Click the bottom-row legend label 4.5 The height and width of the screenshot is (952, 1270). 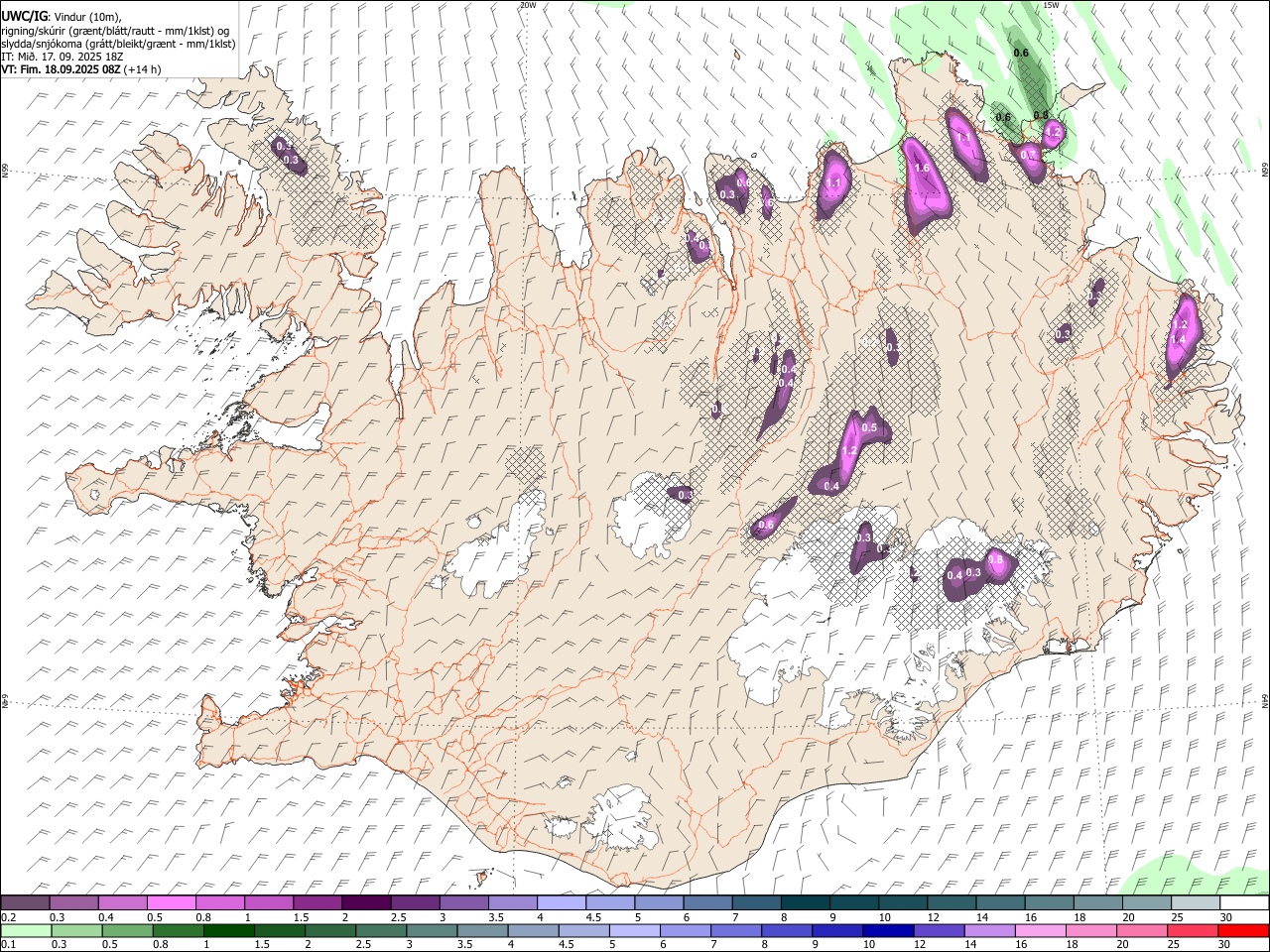(x=566, y=945)
